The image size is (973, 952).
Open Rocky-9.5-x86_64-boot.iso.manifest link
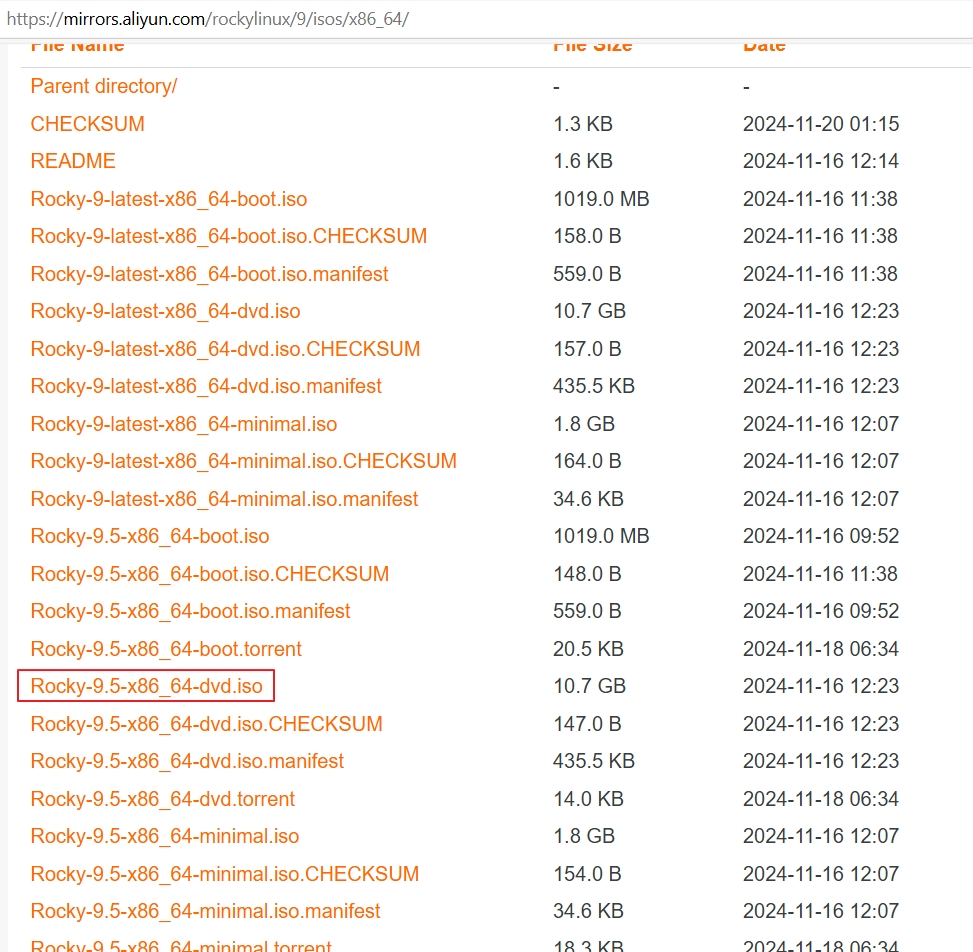pyautogui.click(x=191, y=612)
